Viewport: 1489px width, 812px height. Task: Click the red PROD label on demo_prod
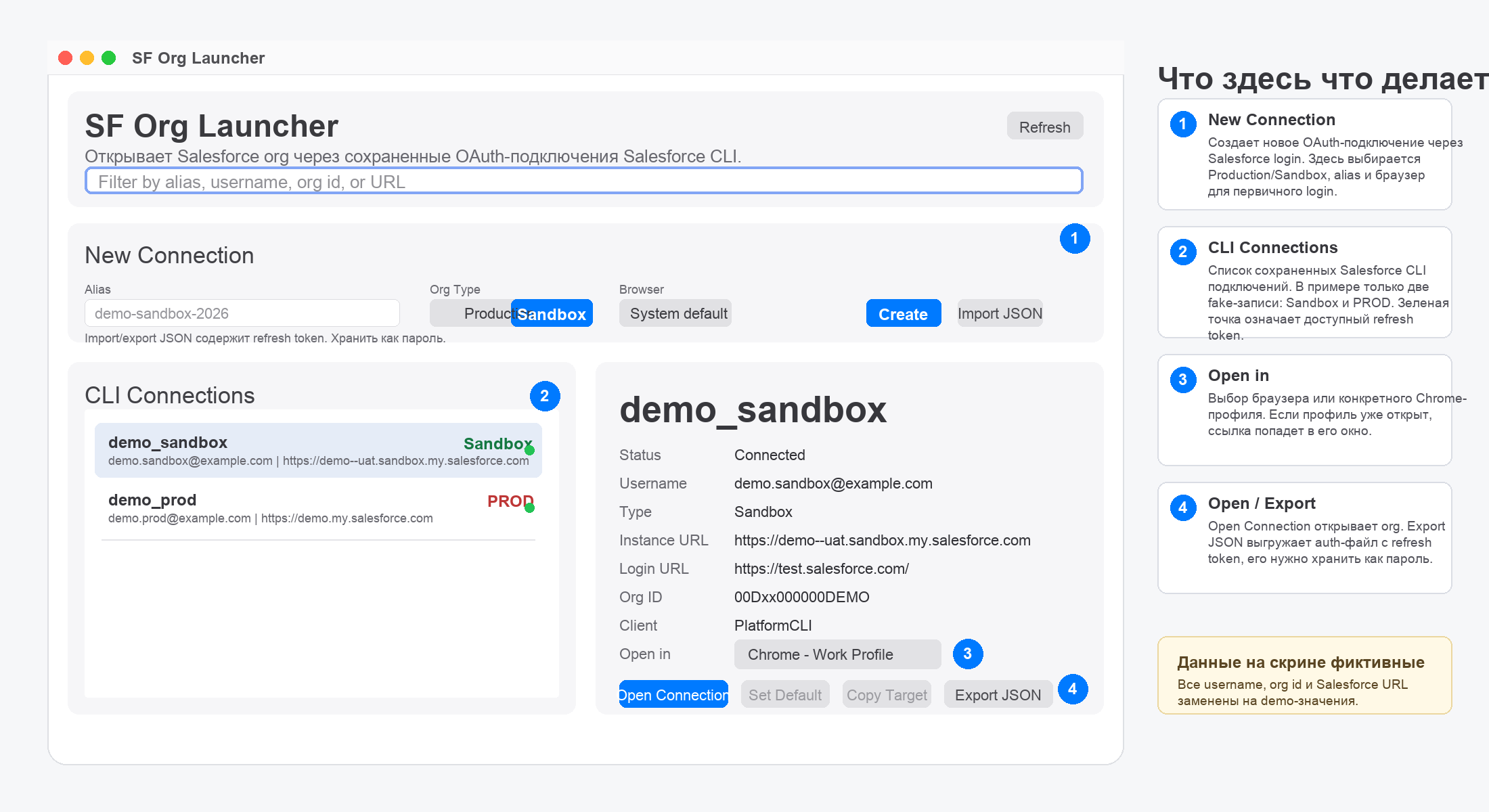[510, 501]
